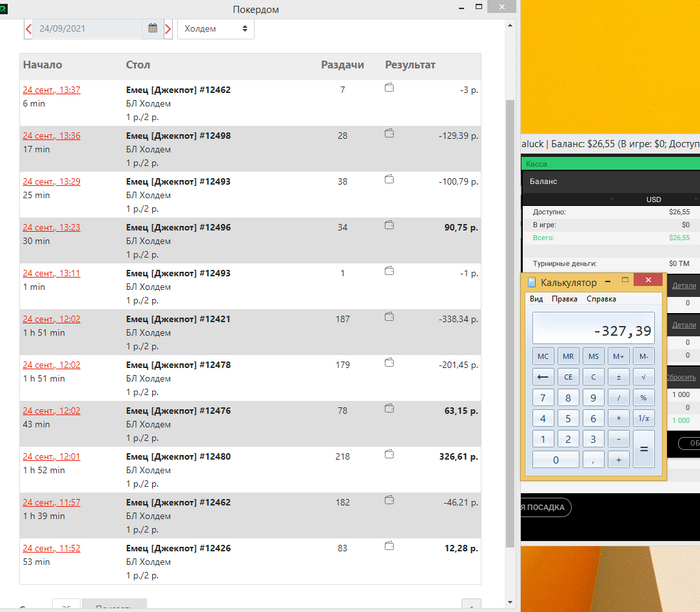
Task: Click the M+ memory add button
Action: pos(618,356)
